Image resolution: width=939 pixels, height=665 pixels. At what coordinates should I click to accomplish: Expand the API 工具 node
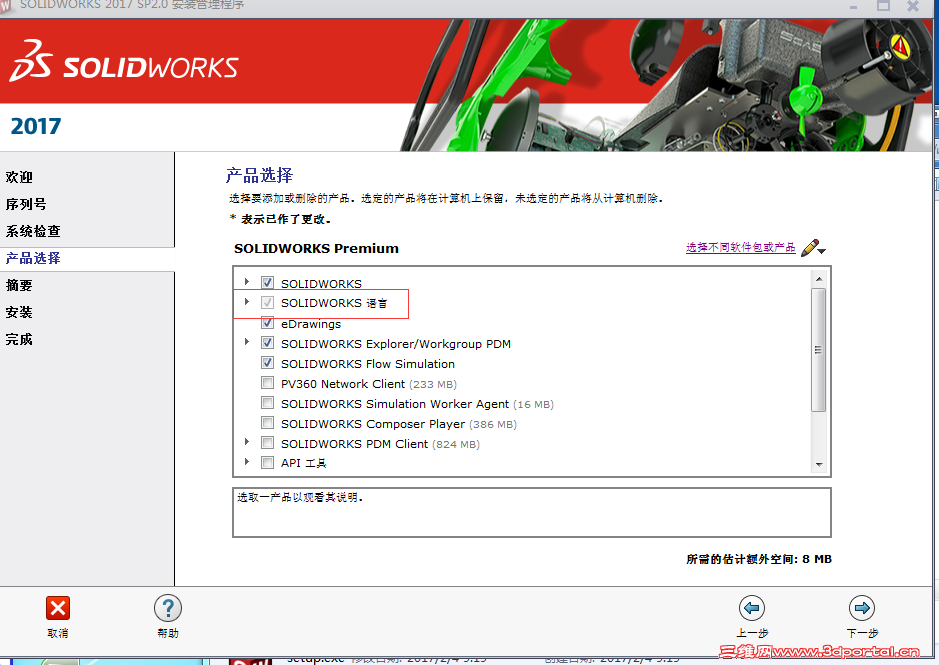pos(247,462)
